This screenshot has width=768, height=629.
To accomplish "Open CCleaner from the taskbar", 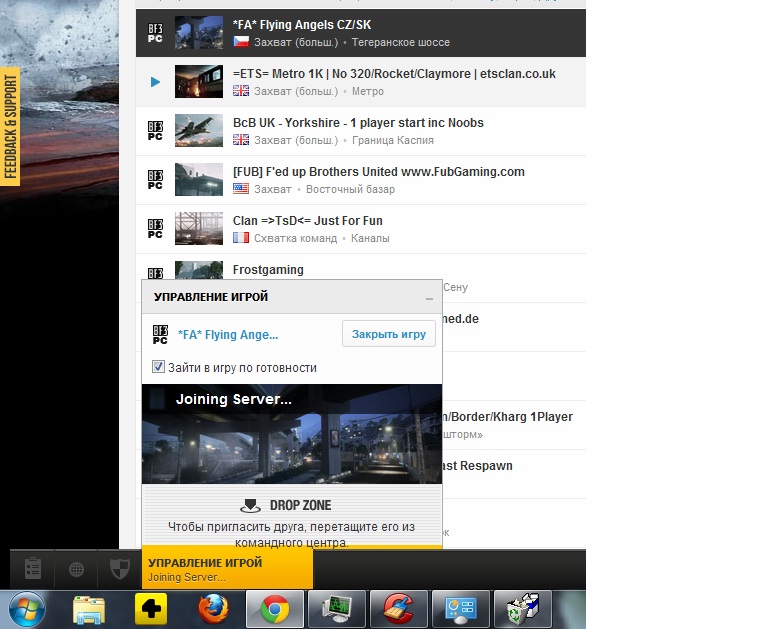I will click(399, 609).
